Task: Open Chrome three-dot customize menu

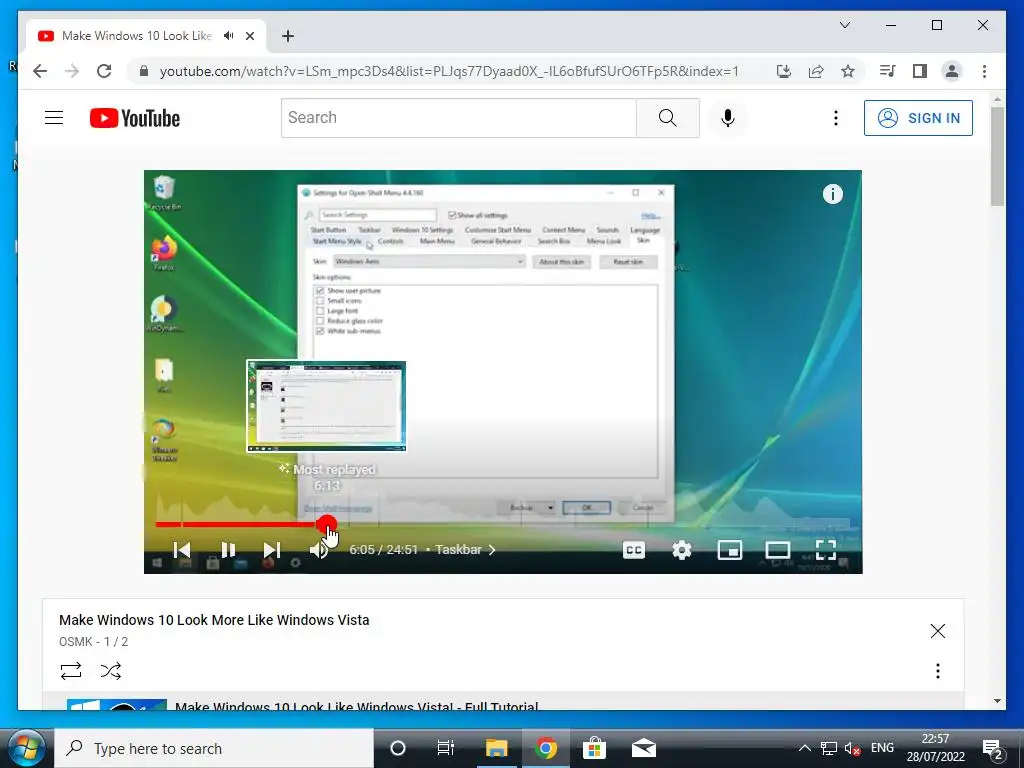Action: click(x=984, y=71)
